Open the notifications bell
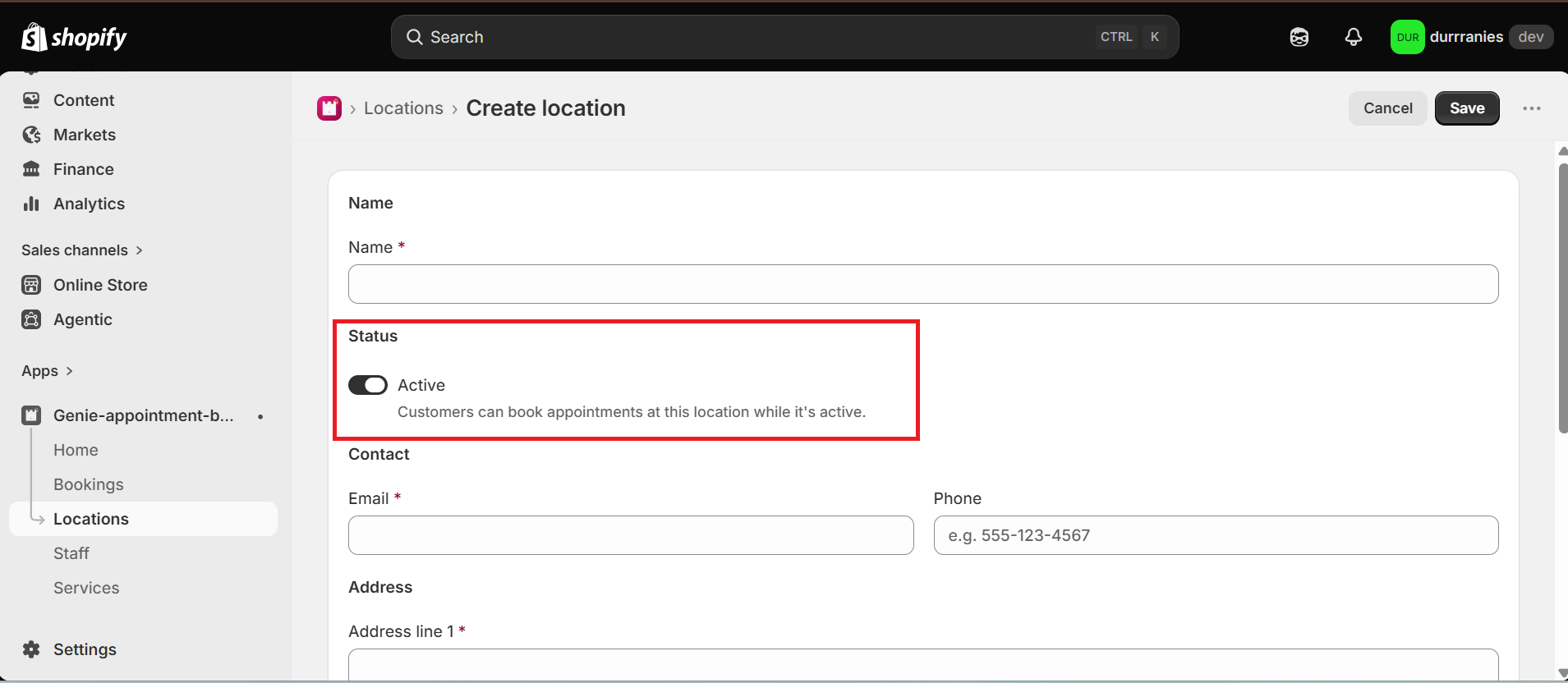The width and height of the screenshot is (1568, 683). (1353, 37)
